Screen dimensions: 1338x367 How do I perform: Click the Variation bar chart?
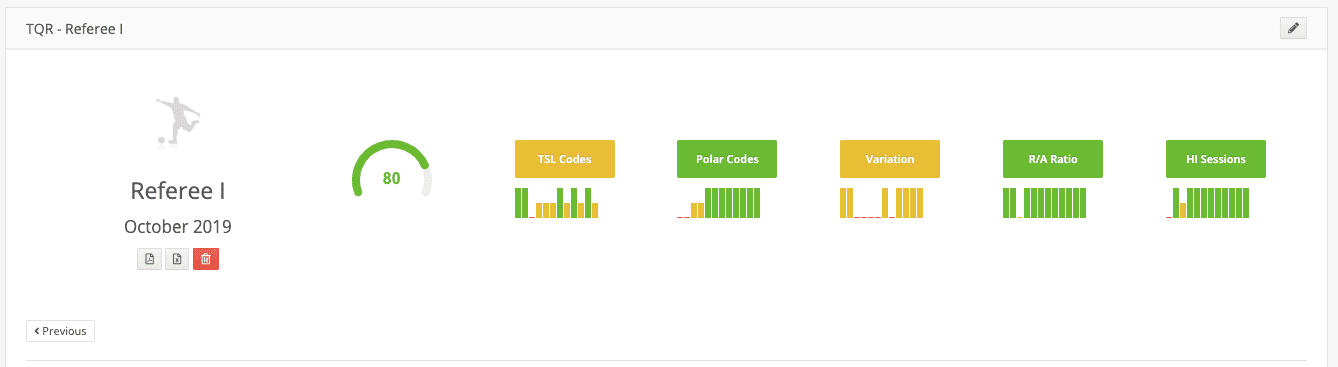881,203
